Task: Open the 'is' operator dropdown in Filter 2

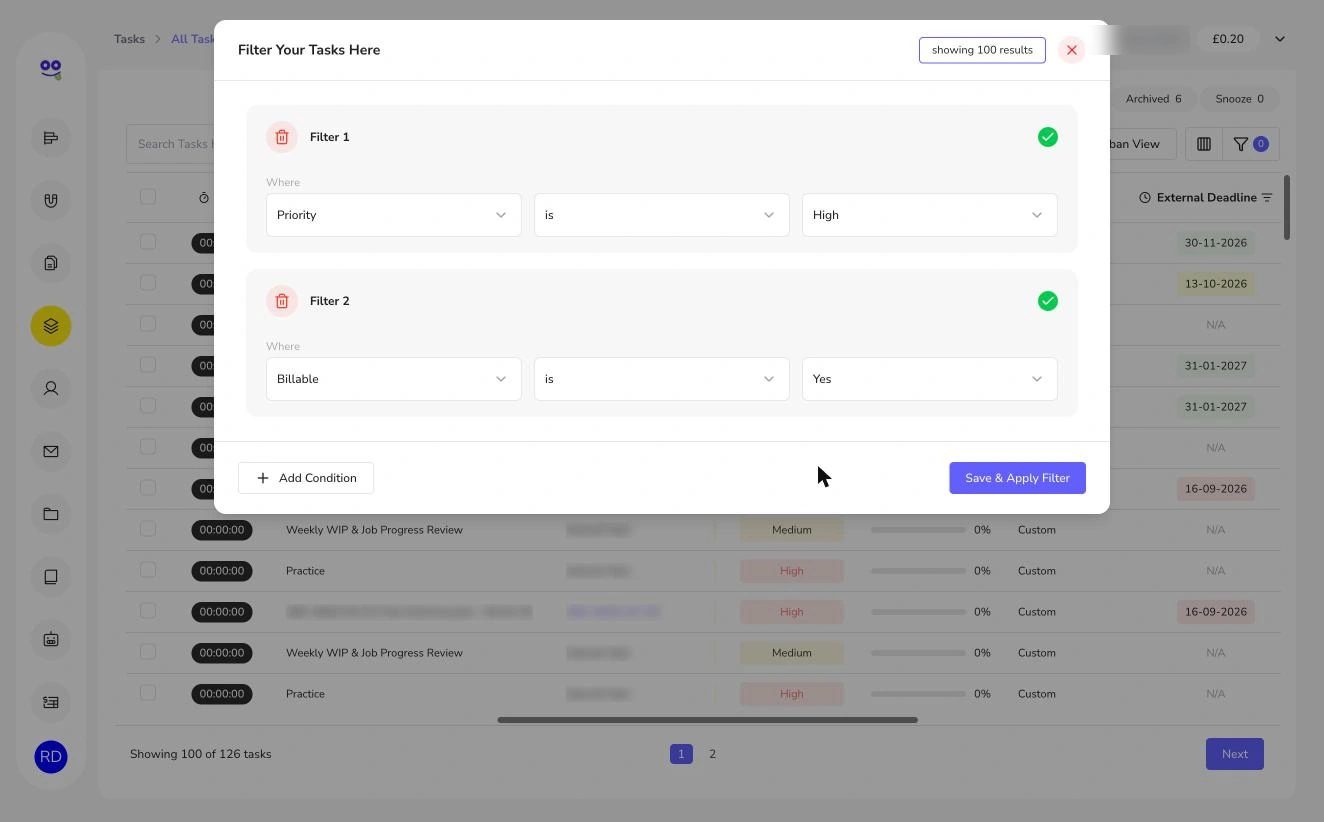Action: [661, 379]
